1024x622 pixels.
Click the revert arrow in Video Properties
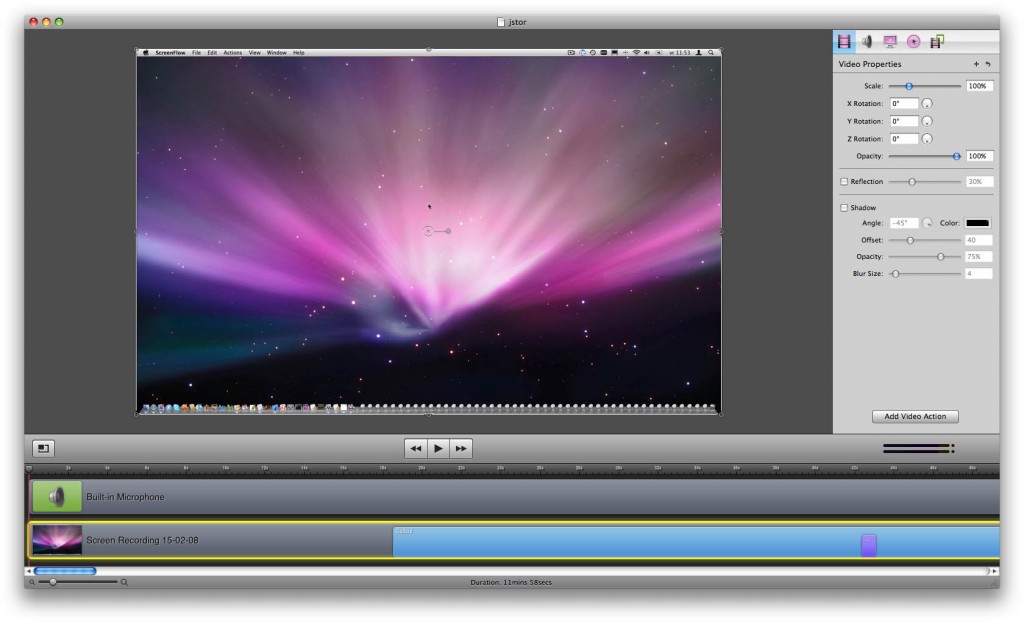click(988, 63)
